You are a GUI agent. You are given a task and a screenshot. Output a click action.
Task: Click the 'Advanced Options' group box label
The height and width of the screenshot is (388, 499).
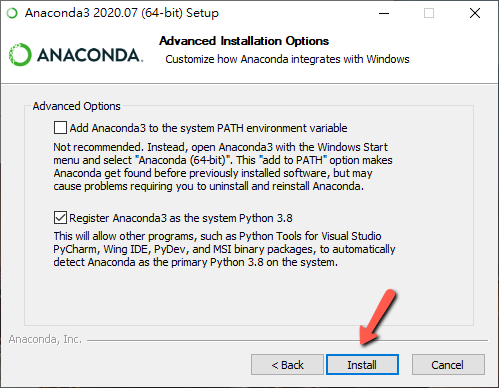click(x=76, y=106)
